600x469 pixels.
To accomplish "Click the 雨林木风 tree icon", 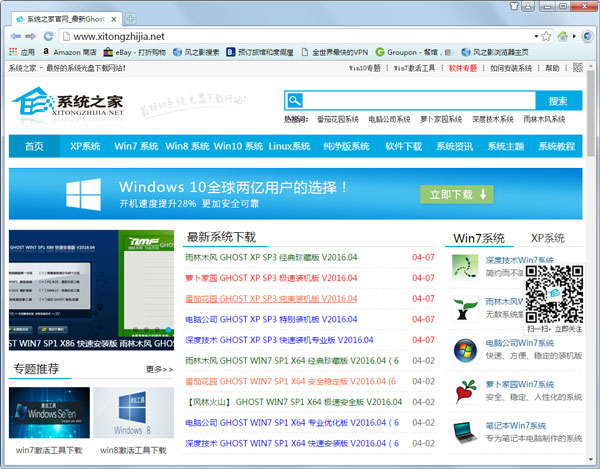I will point(465,308).
